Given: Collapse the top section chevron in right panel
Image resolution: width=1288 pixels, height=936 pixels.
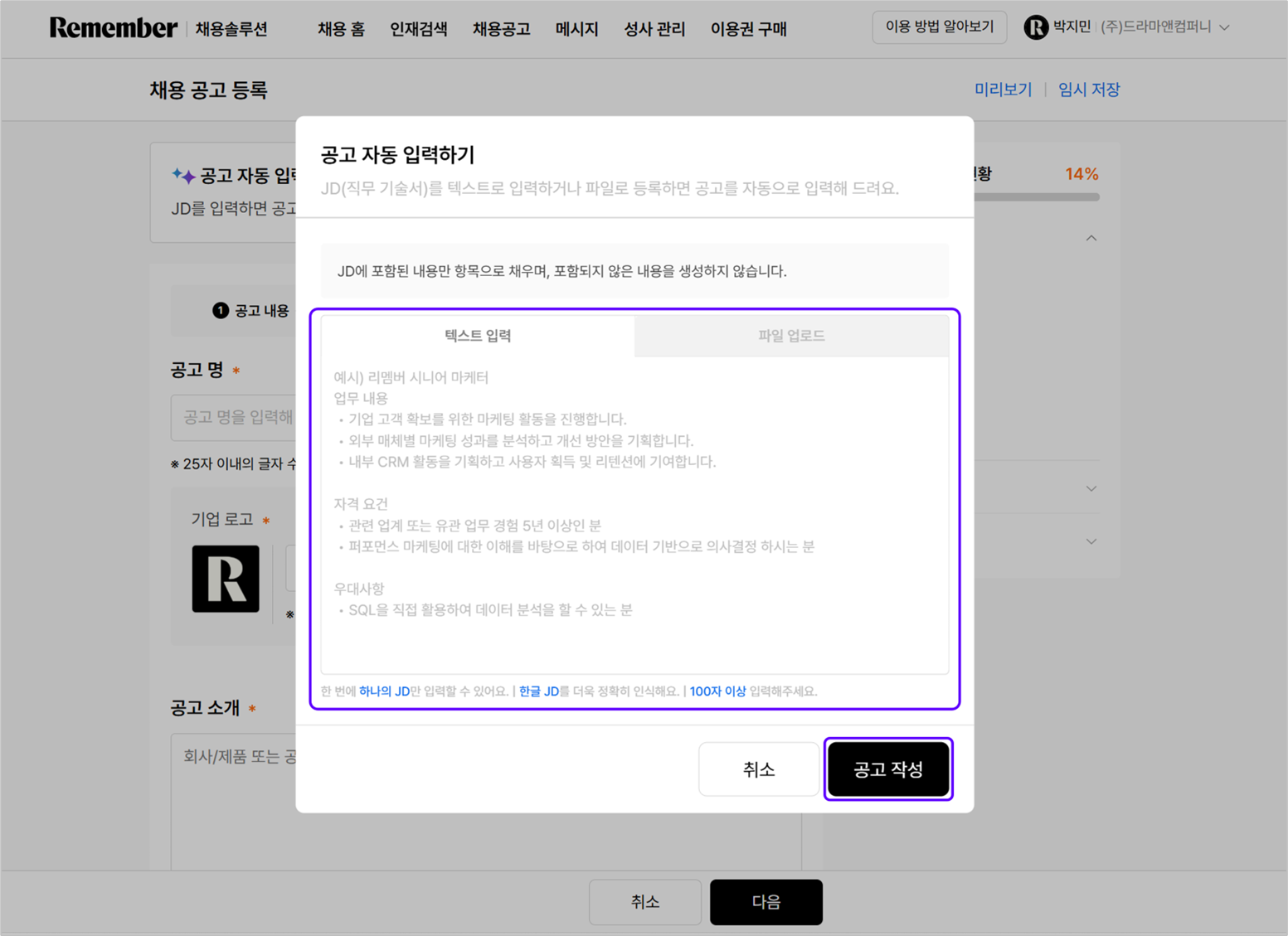Looking at the screenshot, I should tap(1091, 239).
